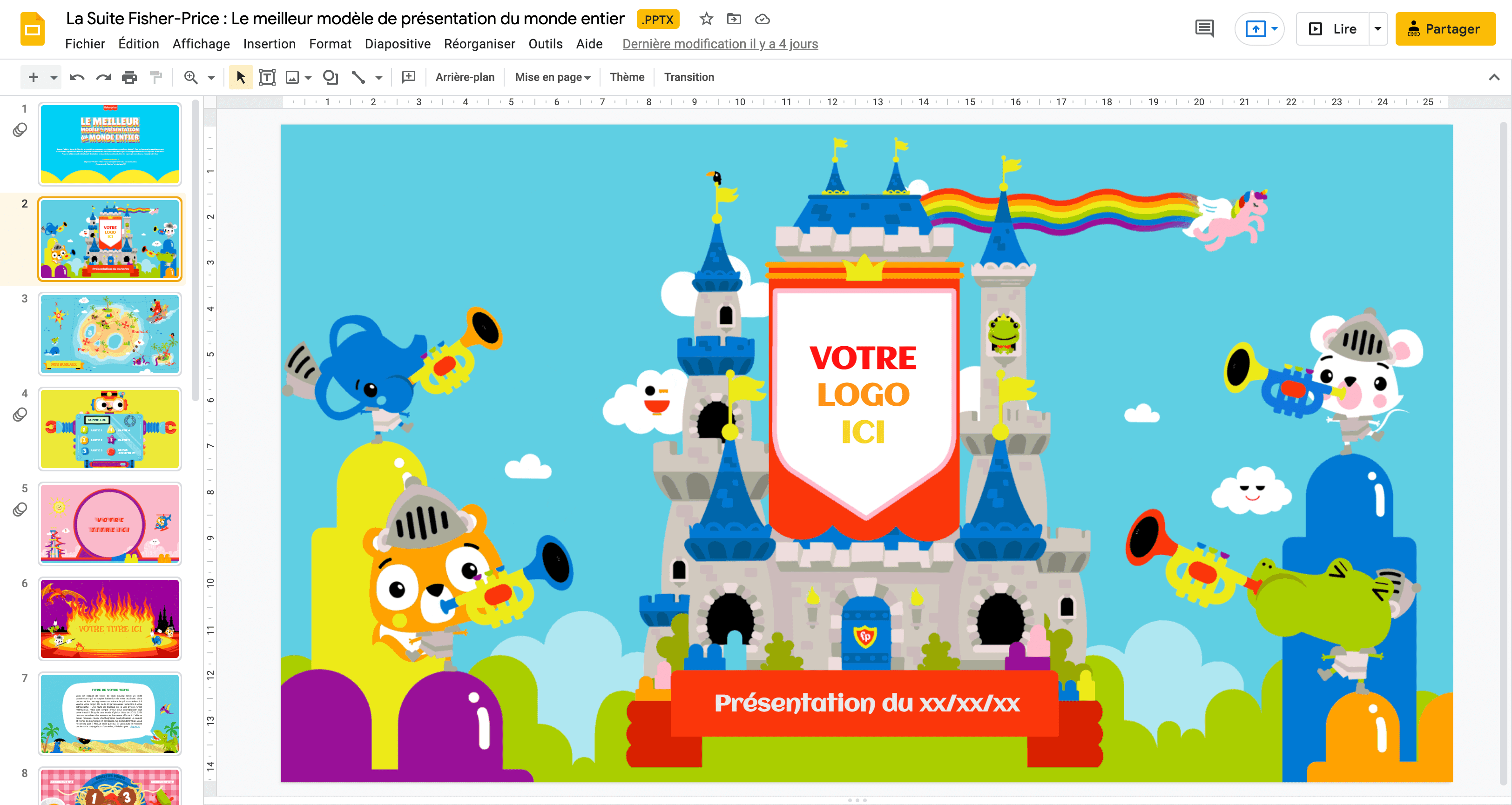Star this presentation

[706, 20]
